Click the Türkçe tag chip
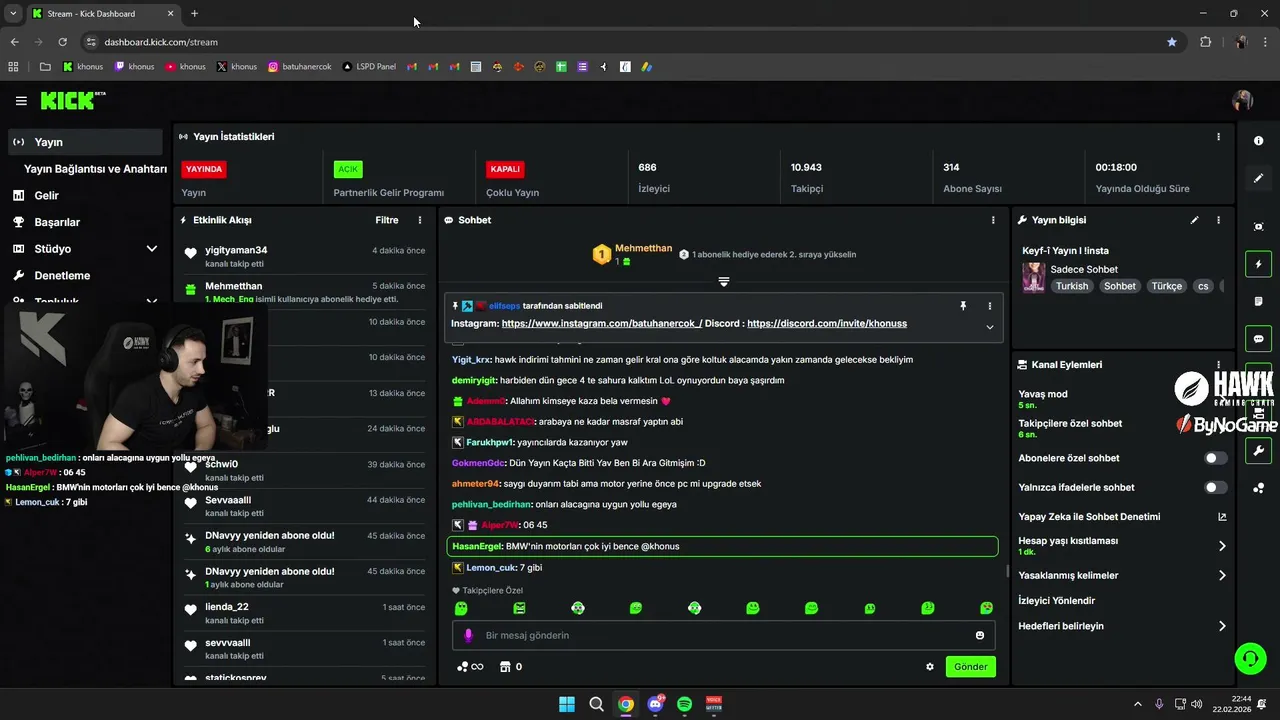The image size is (1280, 720). [x=1166, y=286]
